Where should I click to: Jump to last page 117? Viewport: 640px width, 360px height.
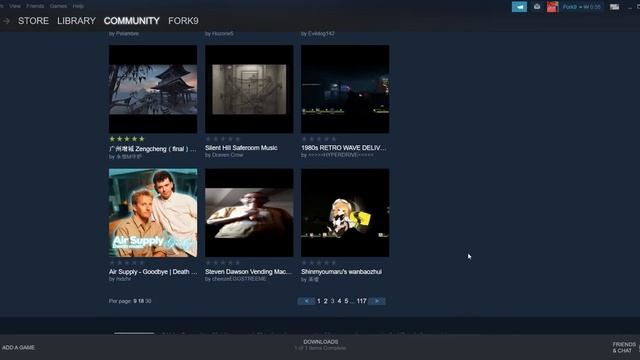click(362, 301)
